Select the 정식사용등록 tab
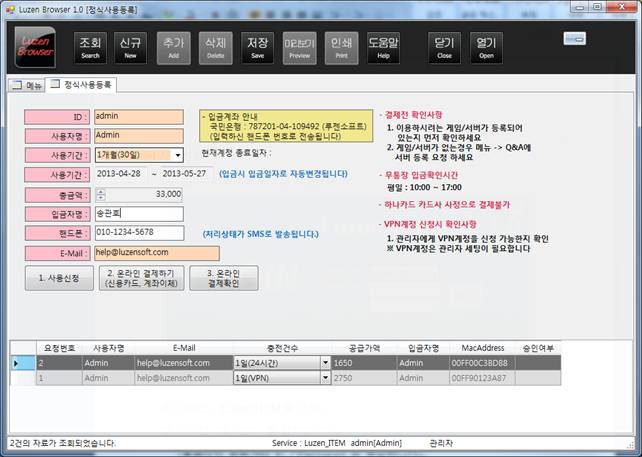 point(84,86)
